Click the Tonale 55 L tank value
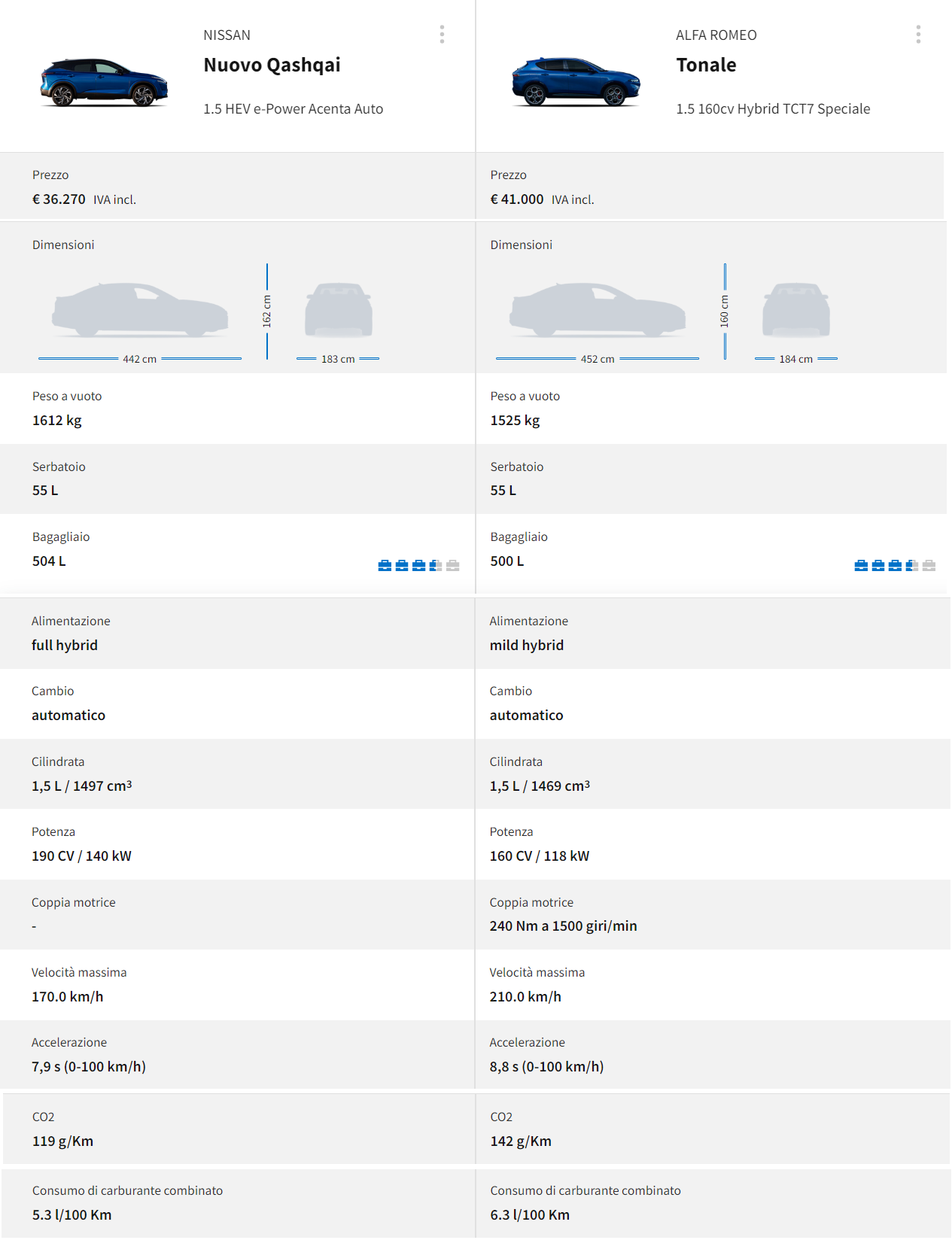 [x=503, y=491]
